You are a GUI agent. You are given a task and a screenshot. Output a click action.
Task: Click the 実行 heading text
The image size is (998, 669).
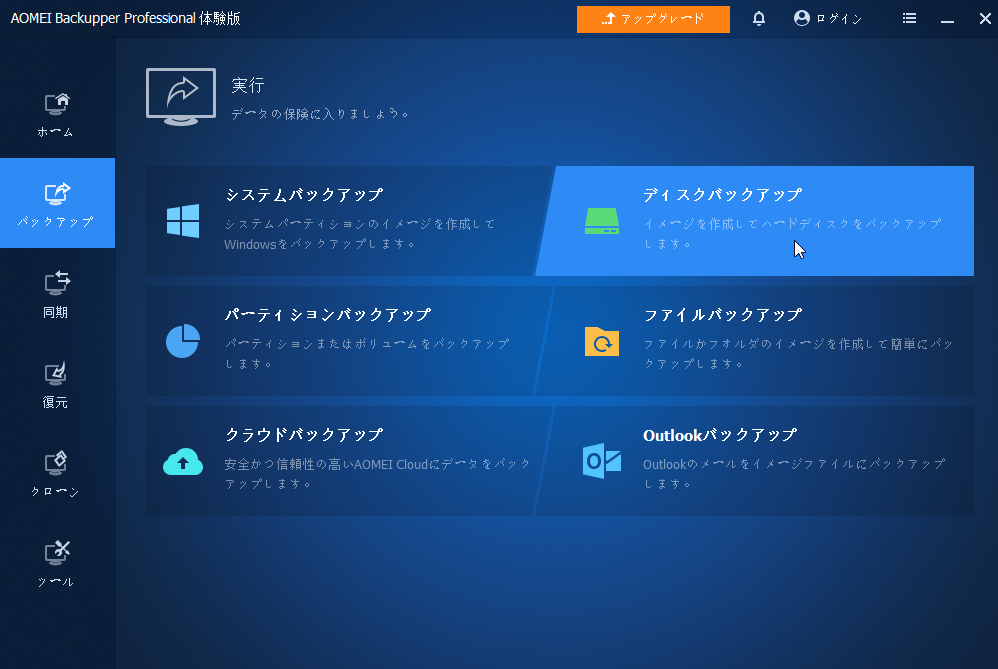pos(248,85)
